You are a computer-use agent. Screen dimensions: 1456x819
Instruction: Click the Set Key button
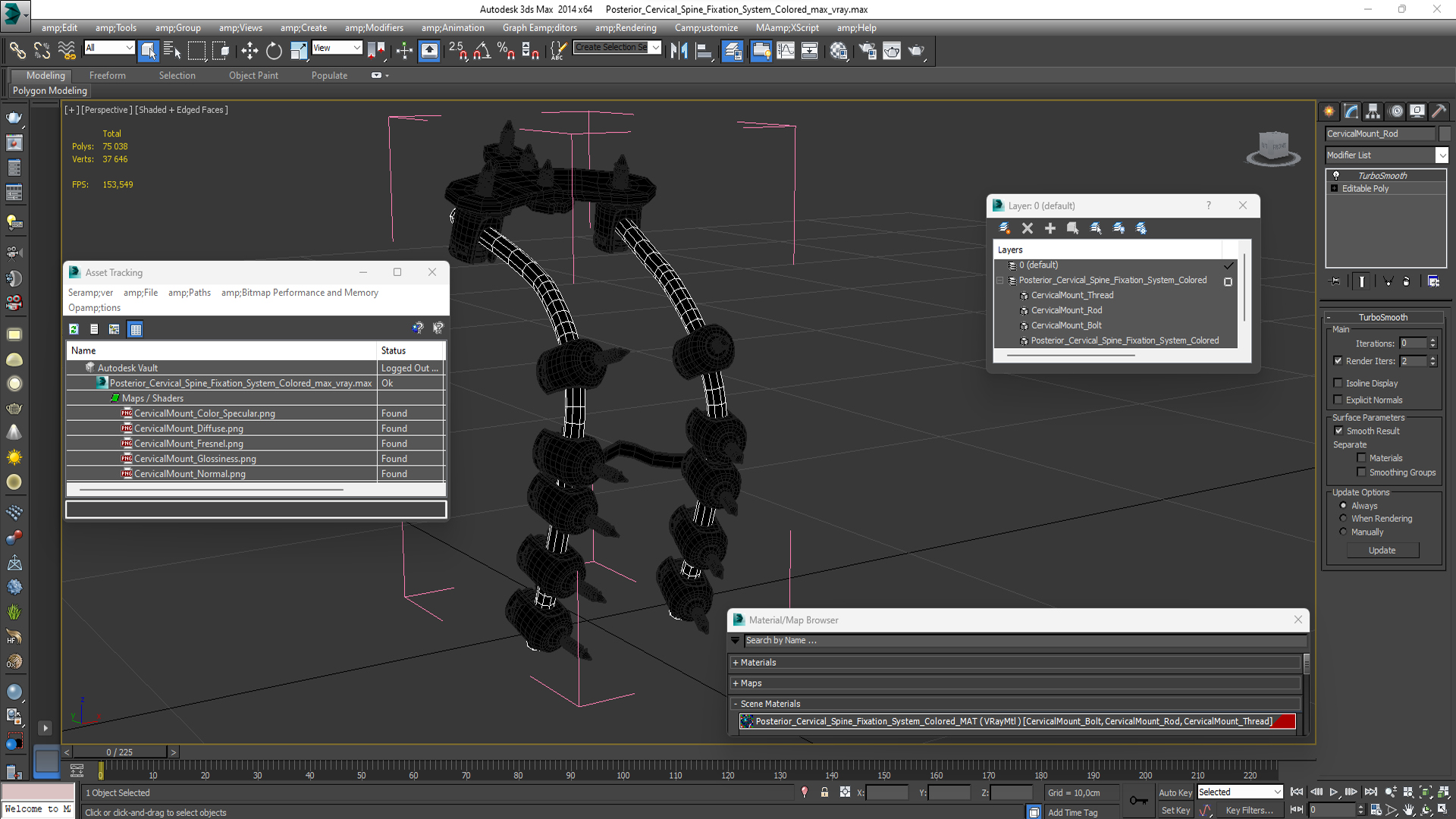click(1175, 810)
